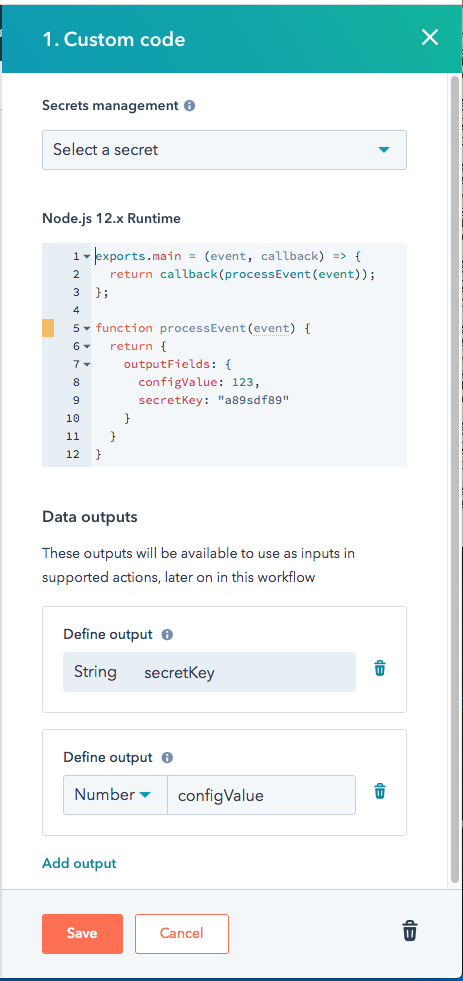The width and height of the screenshot is (463, 981).
Task: Click the string "a89sdf89" in code
Action: point(253,400)
